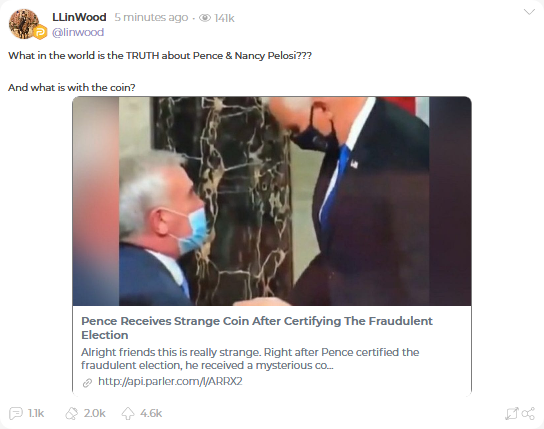Click the 1.1k comments count

[36, 413]
